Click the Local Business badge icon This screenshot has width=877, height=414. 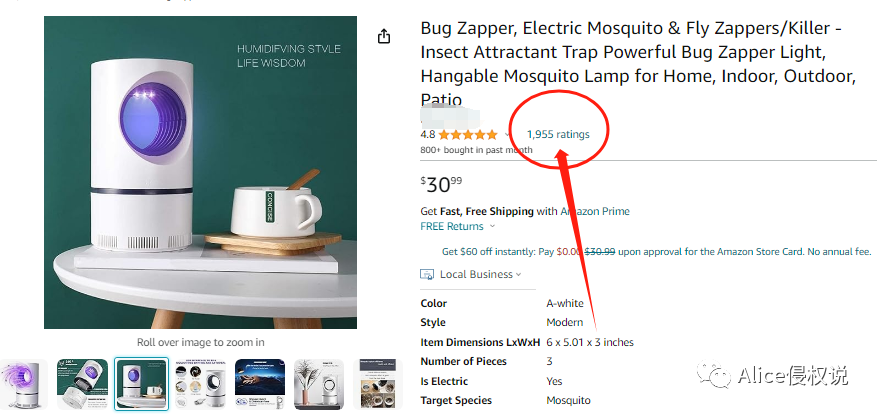click(x=428, y=274)
